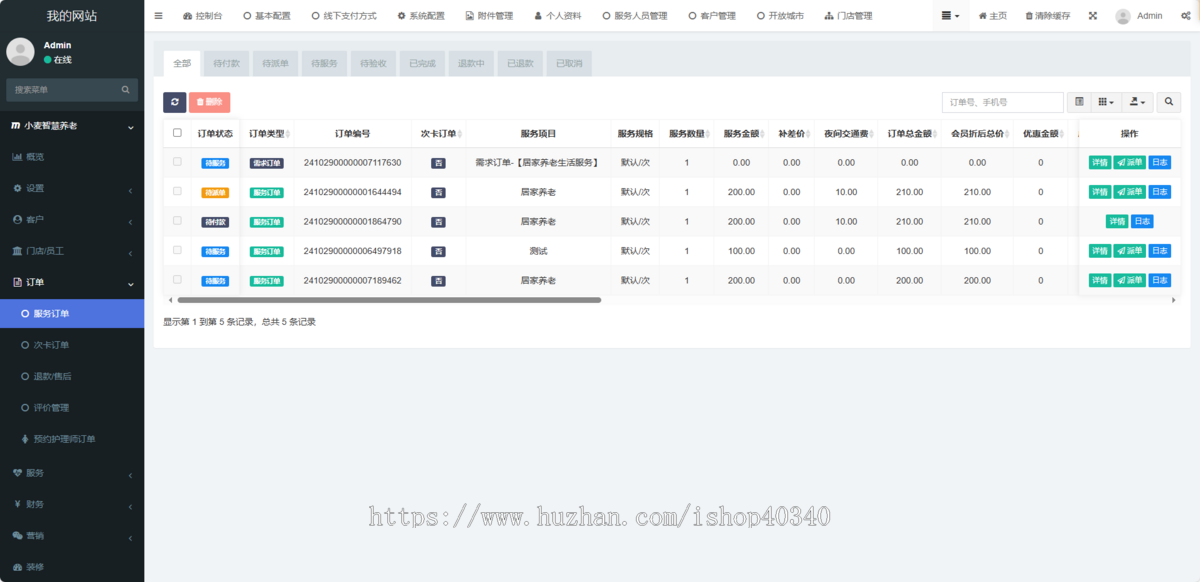Switch to the 退款中 tab
1200x582 pixels.
click(x=471, y=63)
